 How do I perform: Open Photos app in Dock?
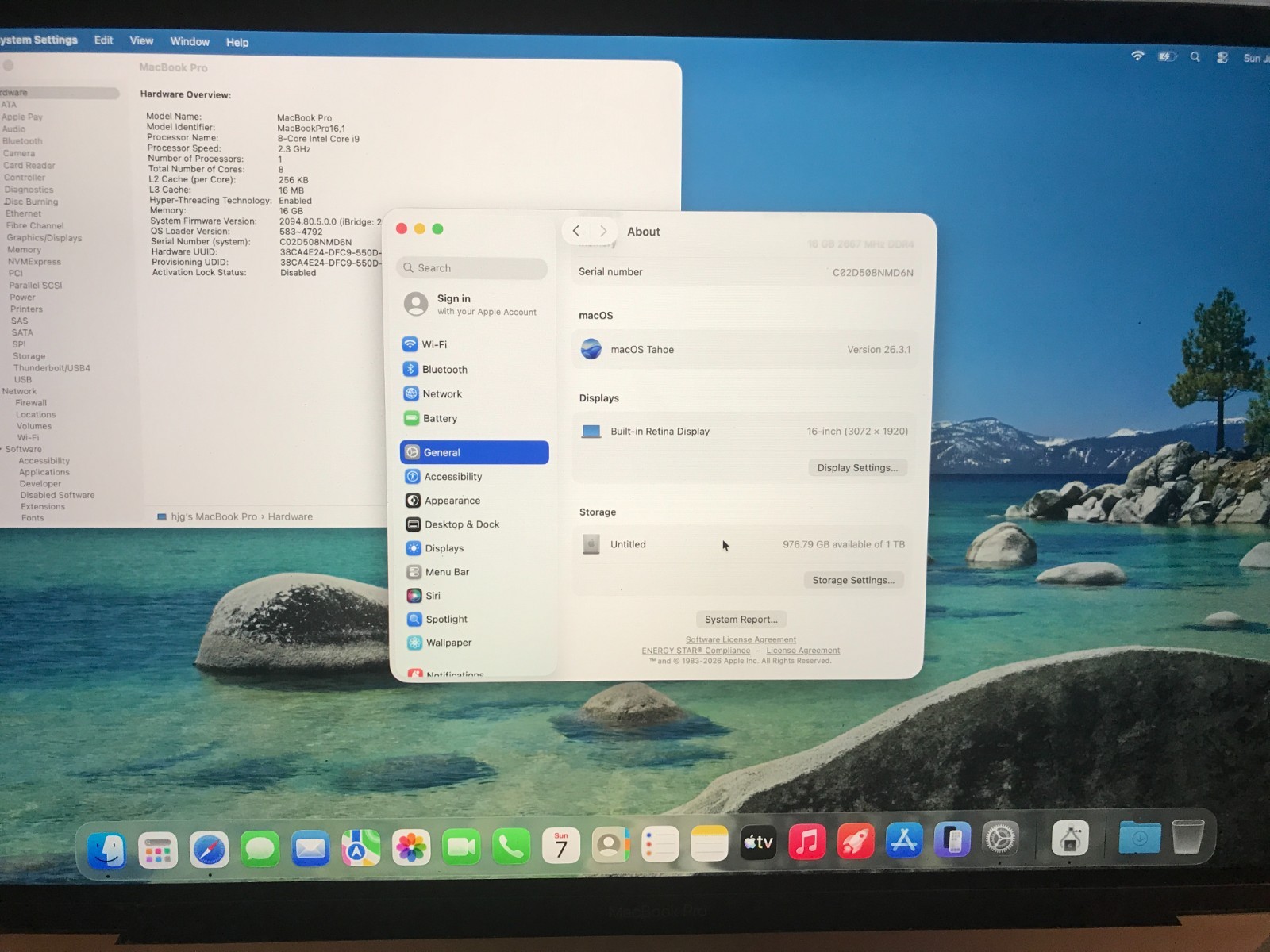coord(411,848)
